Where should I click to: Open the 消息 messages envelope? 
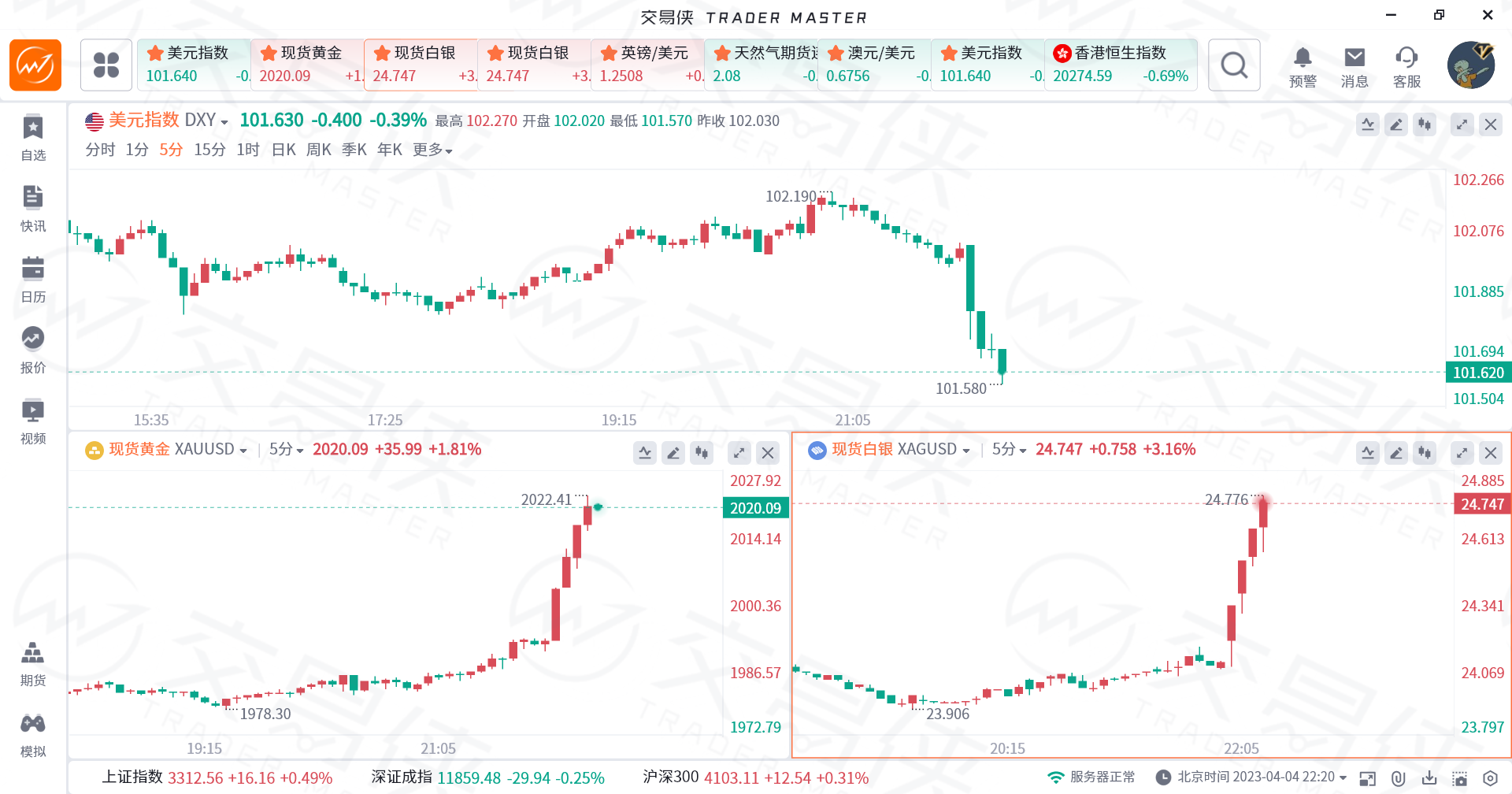coord(1354,67)
